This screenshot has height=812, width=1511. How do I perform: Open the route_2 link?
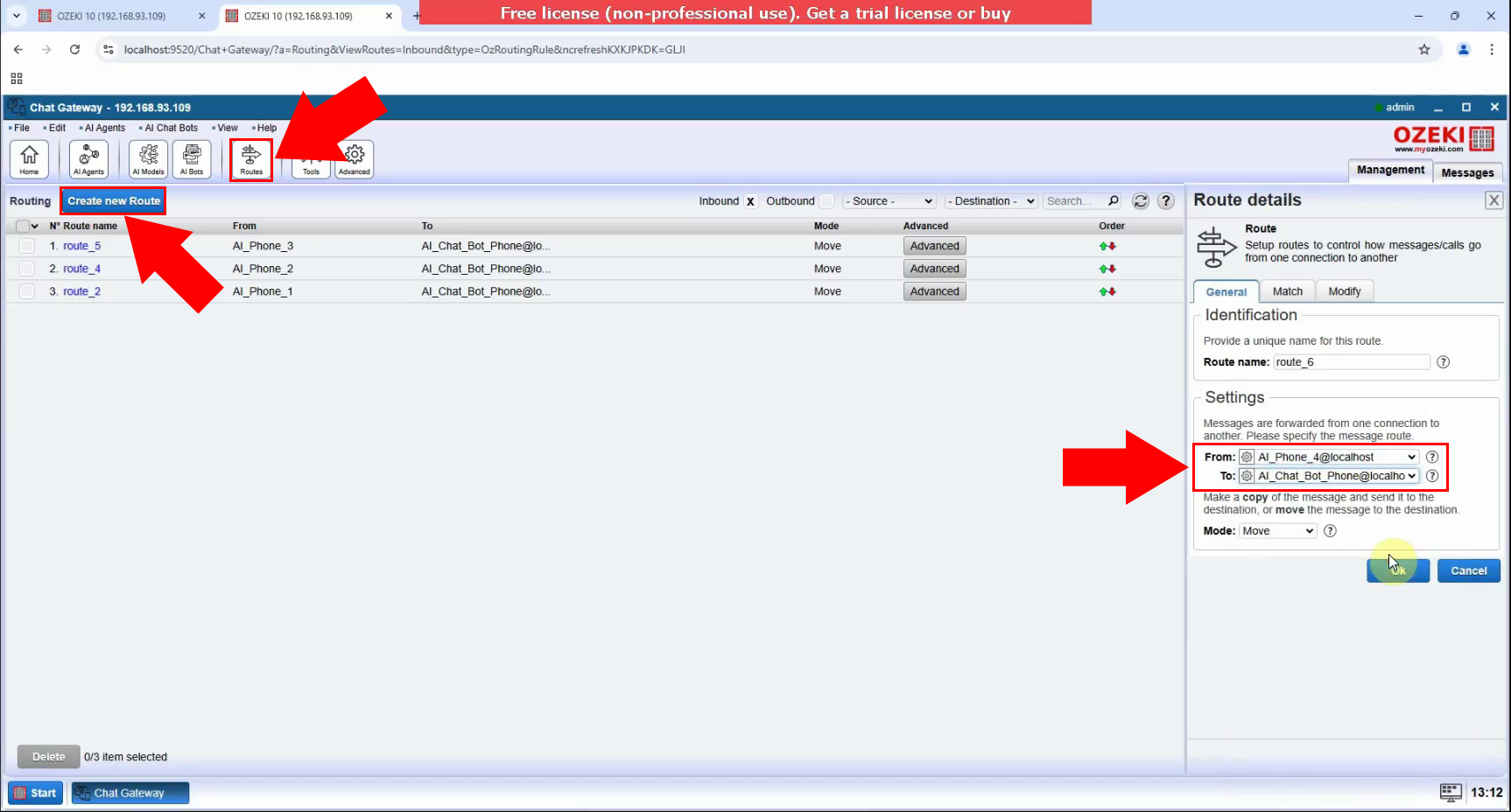81,291
